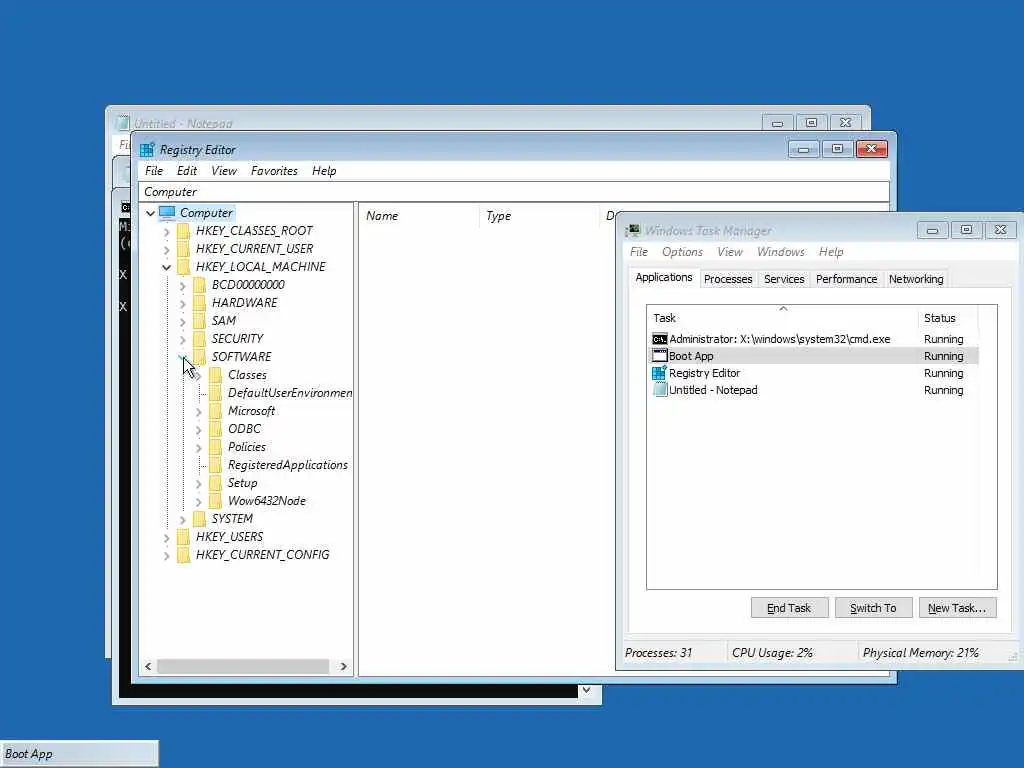
Task: Click the Task Manager title bar icon
Action: point(633,231)
